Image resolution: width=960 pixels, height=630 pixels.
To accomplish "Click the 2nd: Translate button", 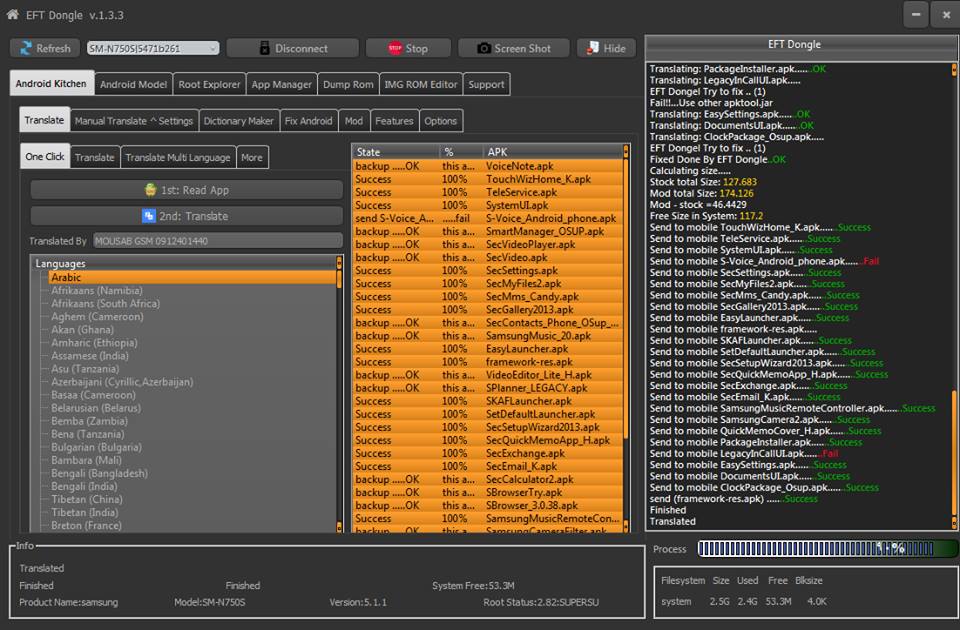I will (x=187, y=216).
